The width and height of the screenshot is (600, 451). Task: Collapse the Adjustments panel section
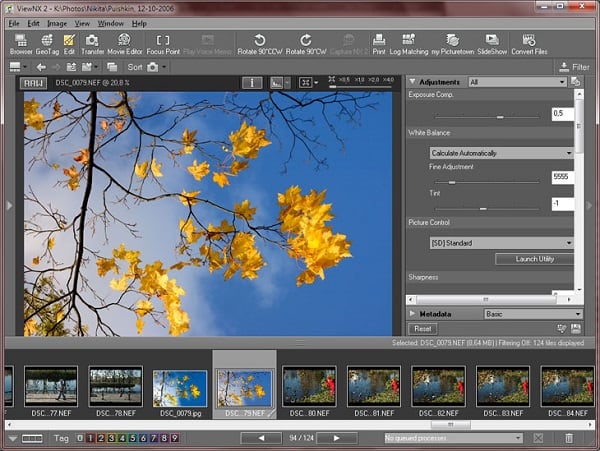coord(412,81)
